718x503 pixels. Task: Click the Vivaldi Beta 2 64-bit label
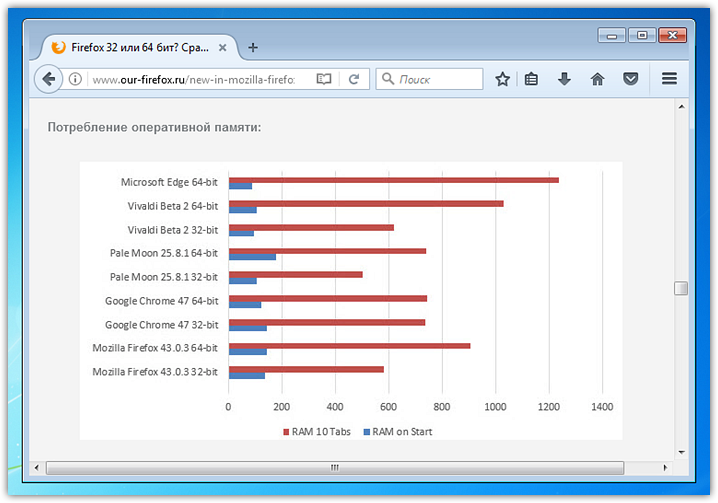(173, 206)
